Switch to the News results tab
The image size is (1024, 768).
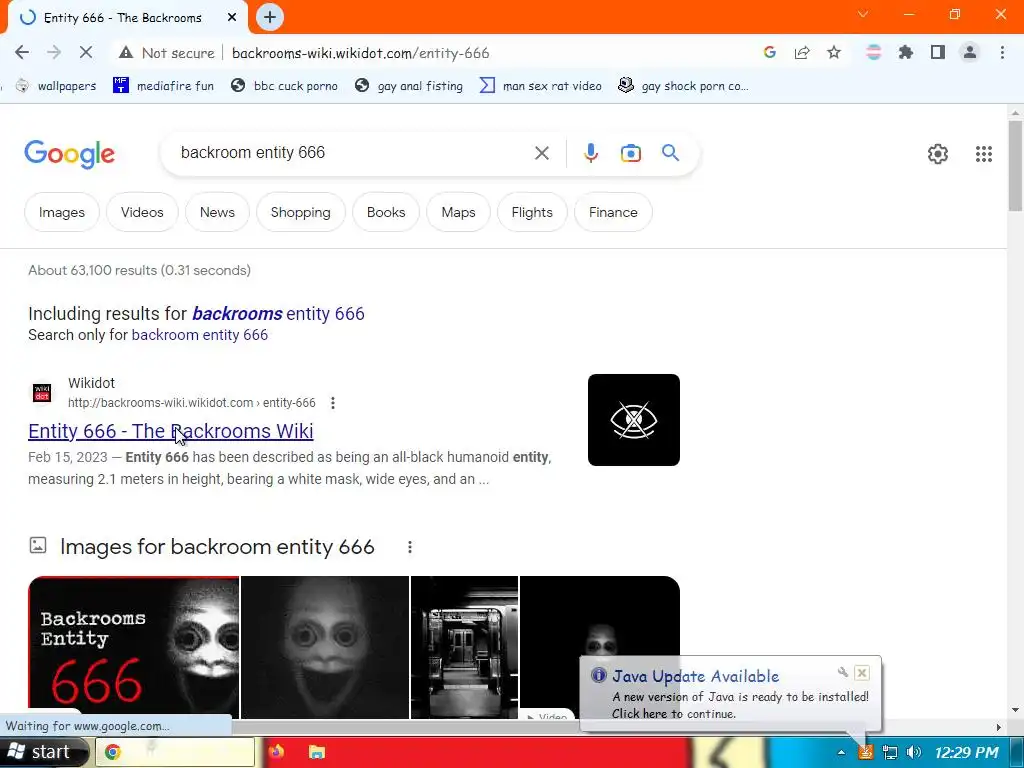pyautogui.click(x=217, y=212)
